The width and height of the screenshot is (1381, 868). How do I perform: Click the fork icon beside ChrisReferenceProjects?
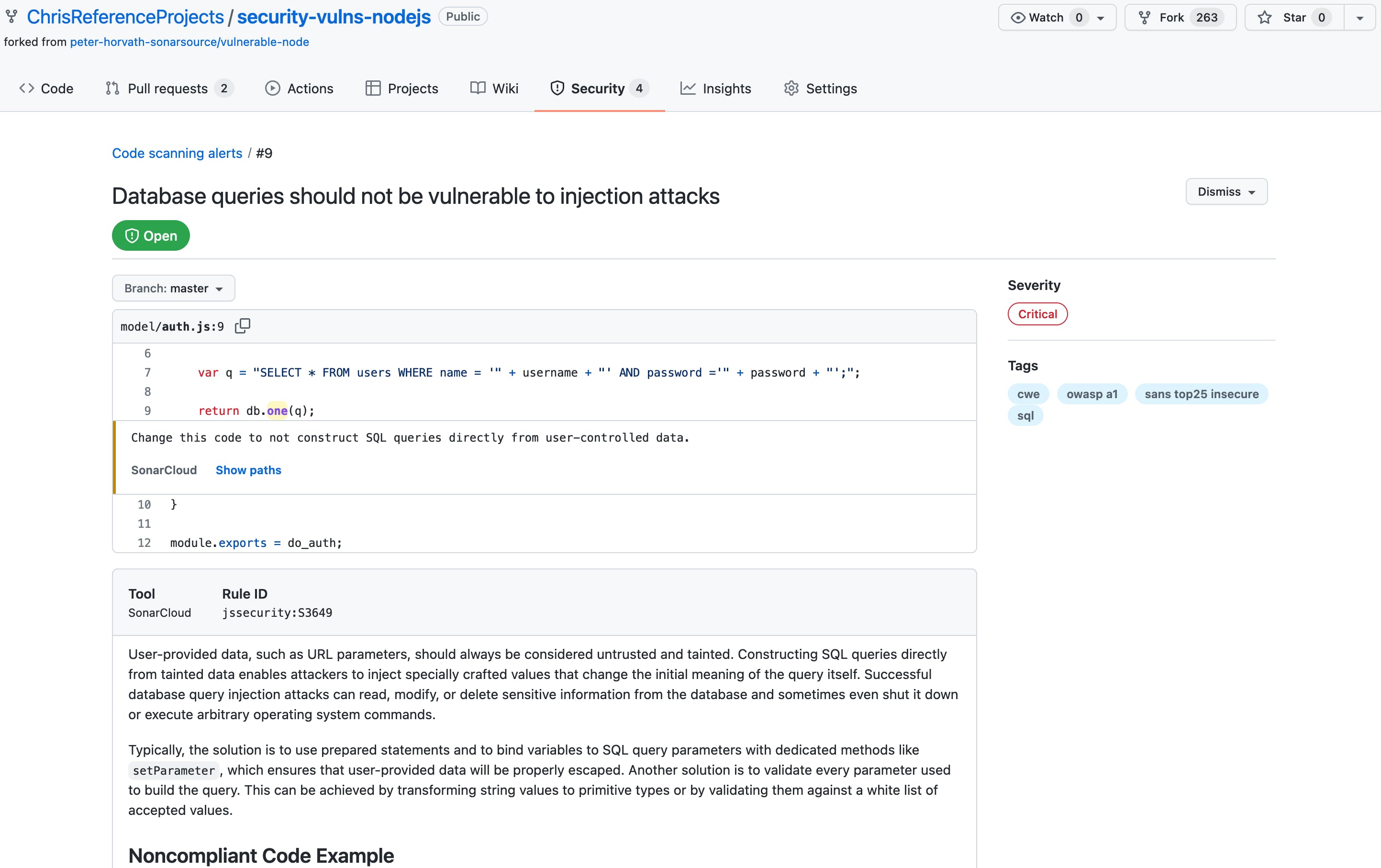[x=11, y=16]
